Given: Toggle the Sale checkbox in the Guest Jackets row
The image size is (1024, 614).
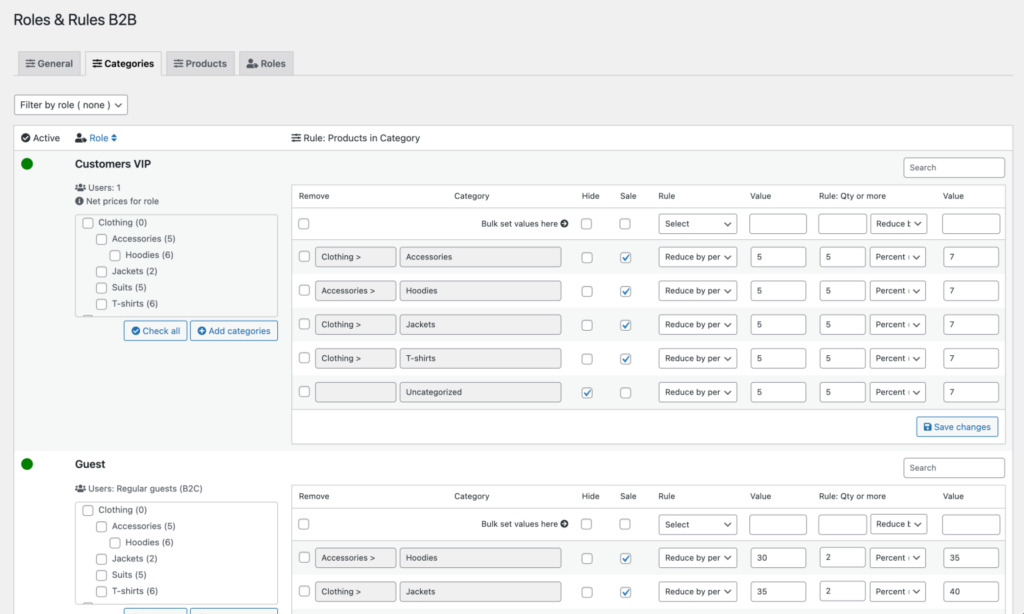Looking at the screenshot, I should click(626, 592).
